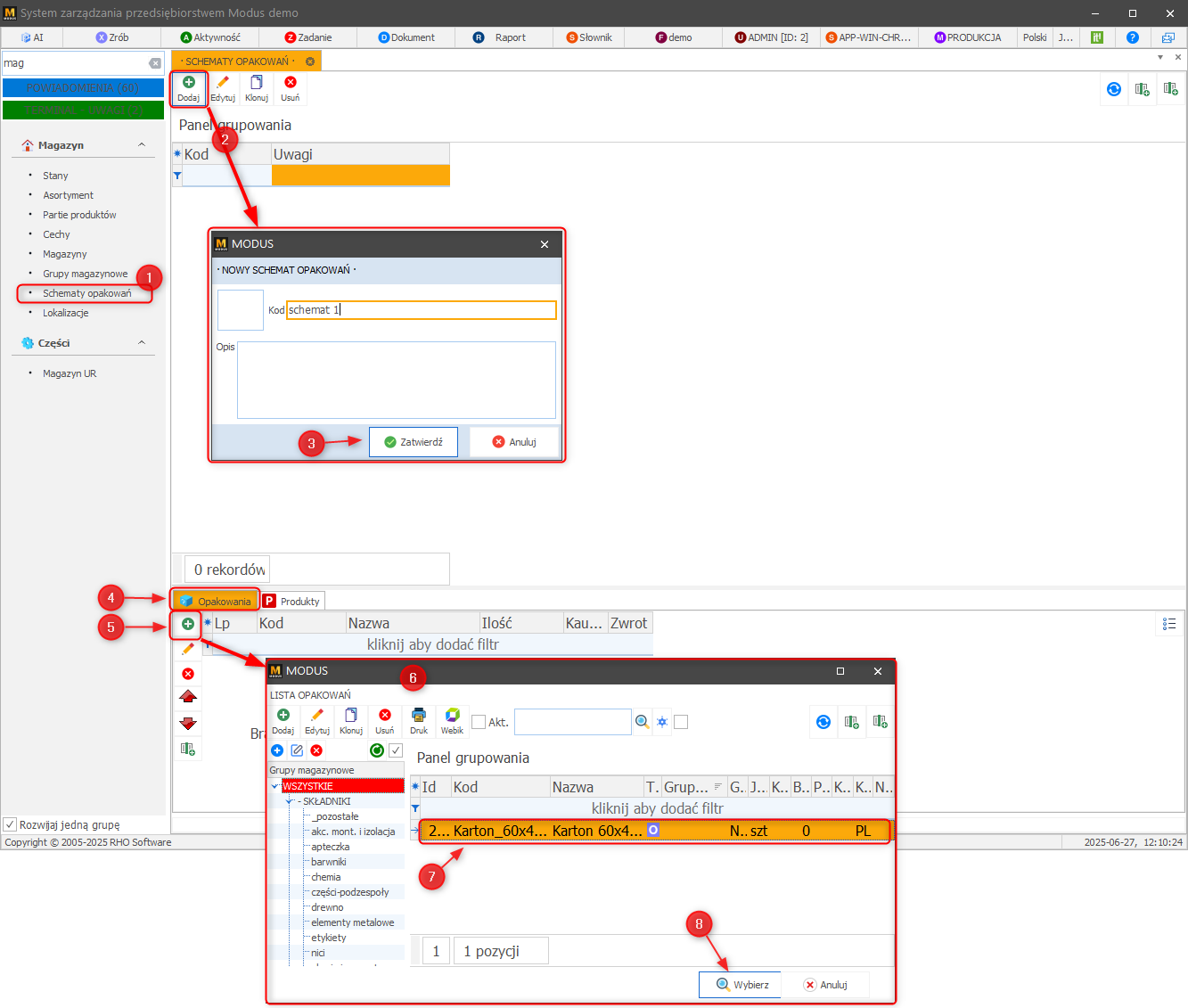Click Klonuj in Lista opakowań toolbar
This screenshot has height=1008, width=1188.
pyautogui.click(x=351, y=722)
